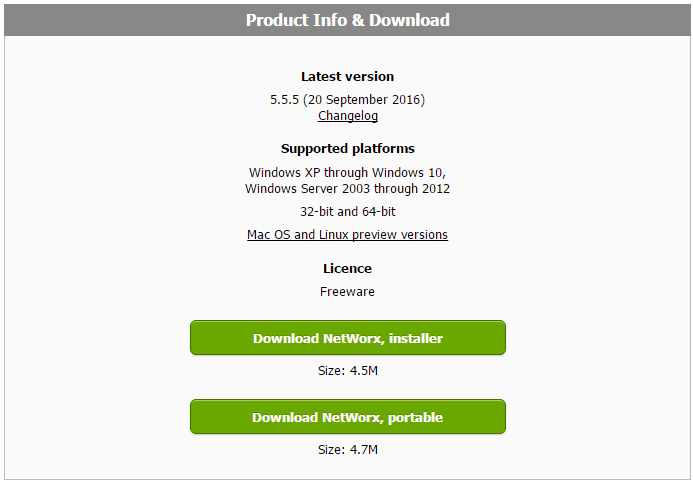Open the Changelog link
Viewport: 693px width, 482px height.
pos(348,116)
